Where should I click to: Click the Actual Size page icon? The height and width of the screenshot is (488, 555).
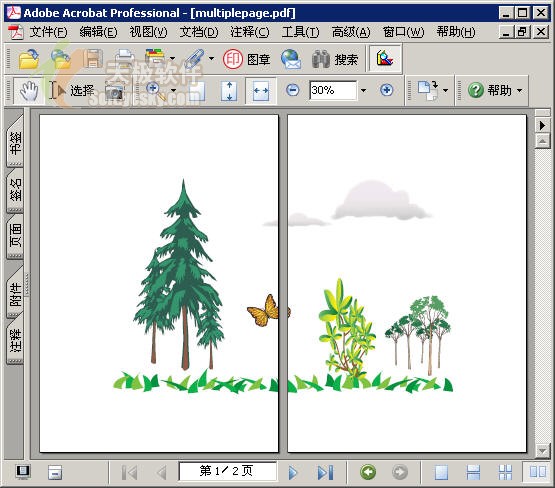coord(197,91)
